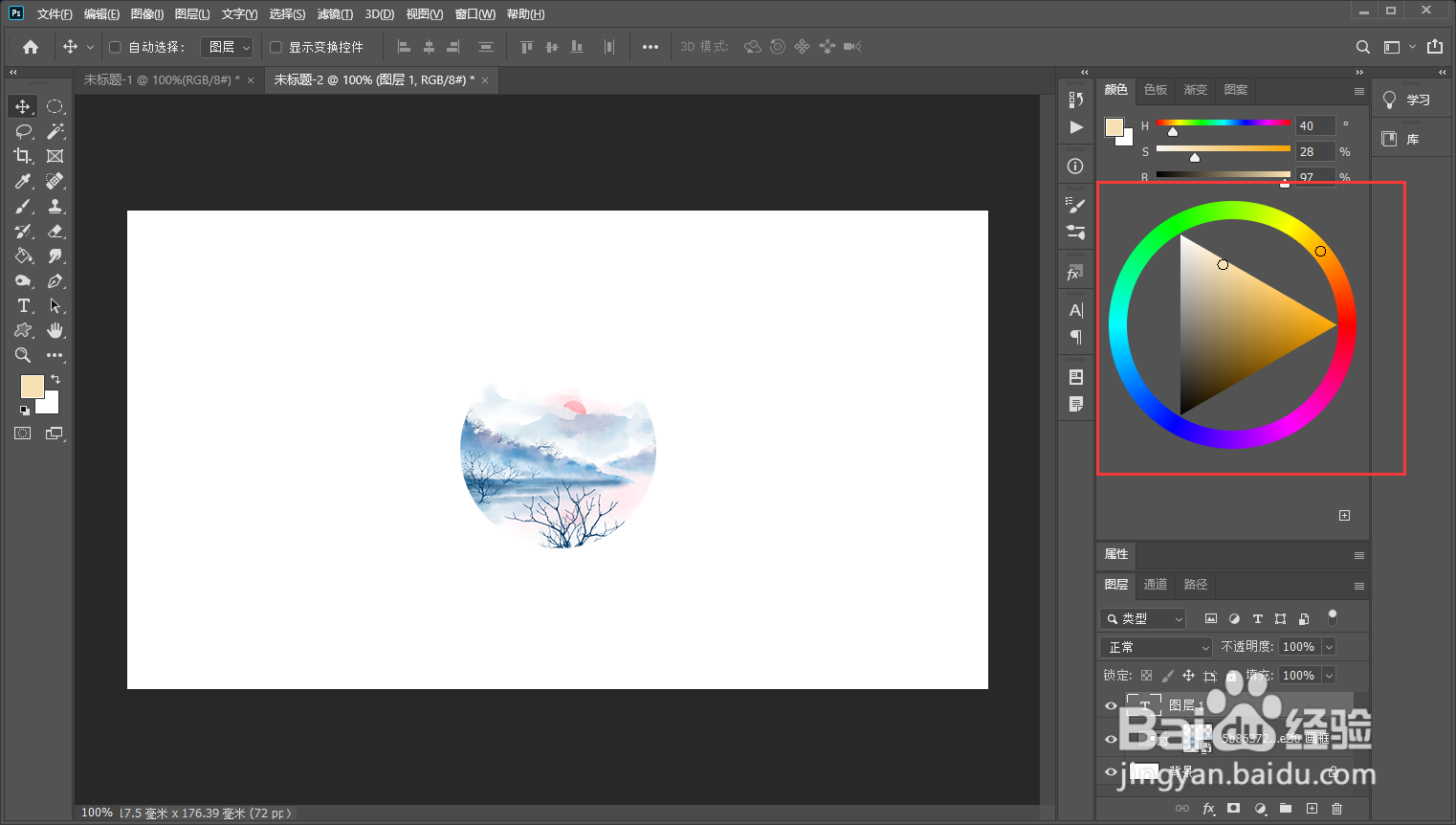
Task: Open the 图层 auto-select dropdown
Action: tap(227, 47)
